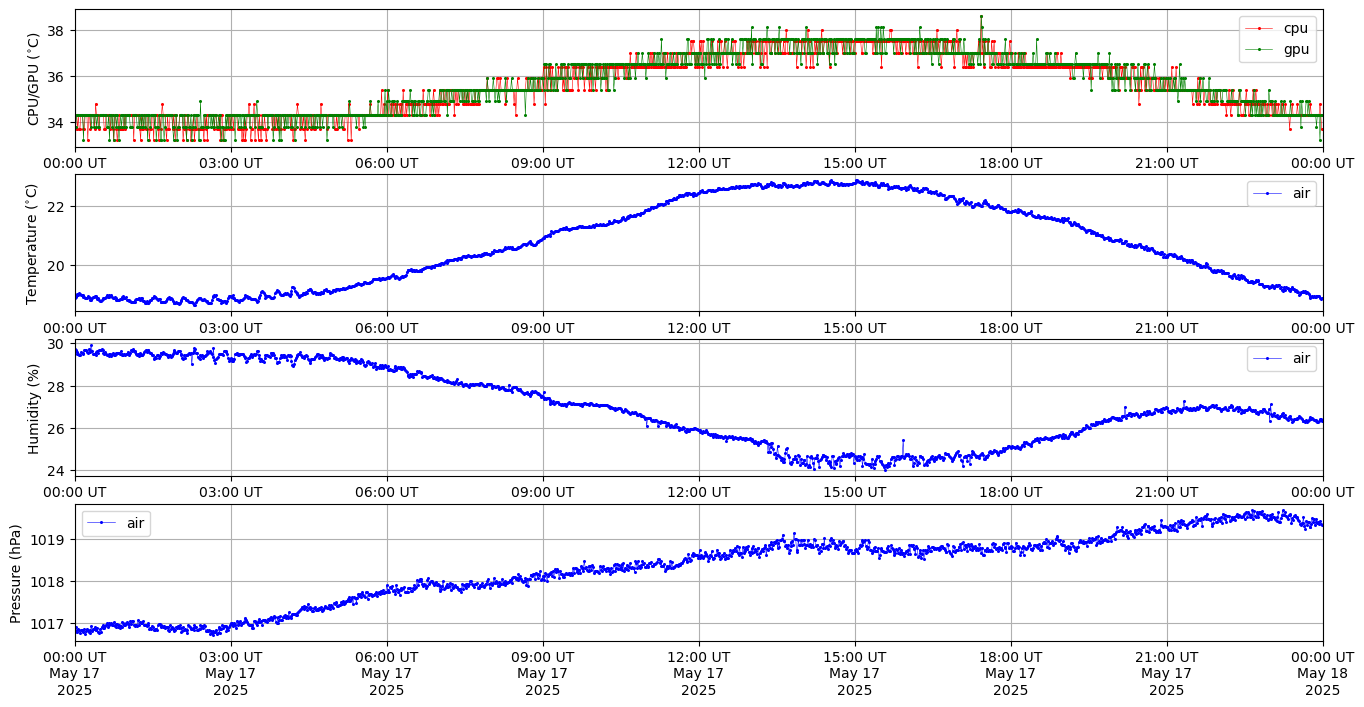Click the "air" legend in Pressure plot
Image resolution: width=1364 pixels, height=707 pixels.
[x=116, y=523]
